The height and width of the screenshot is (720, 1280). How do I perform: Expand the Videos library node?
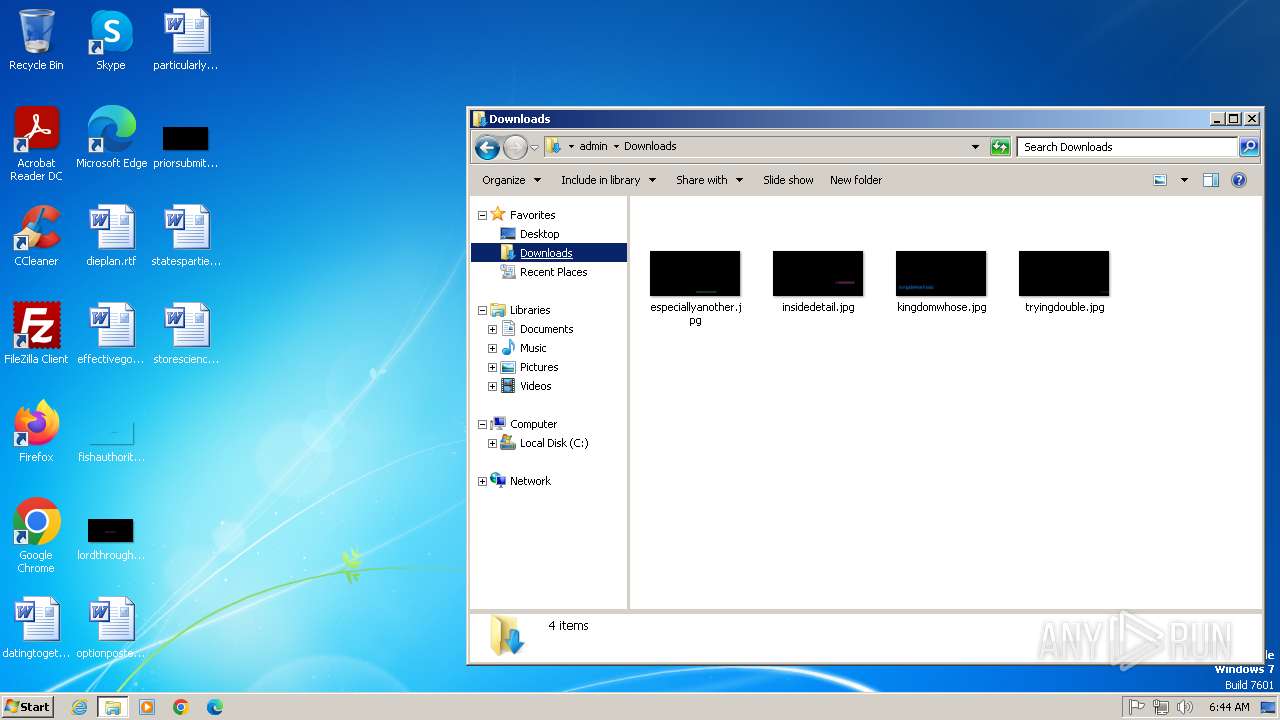[x=492, y=386]
